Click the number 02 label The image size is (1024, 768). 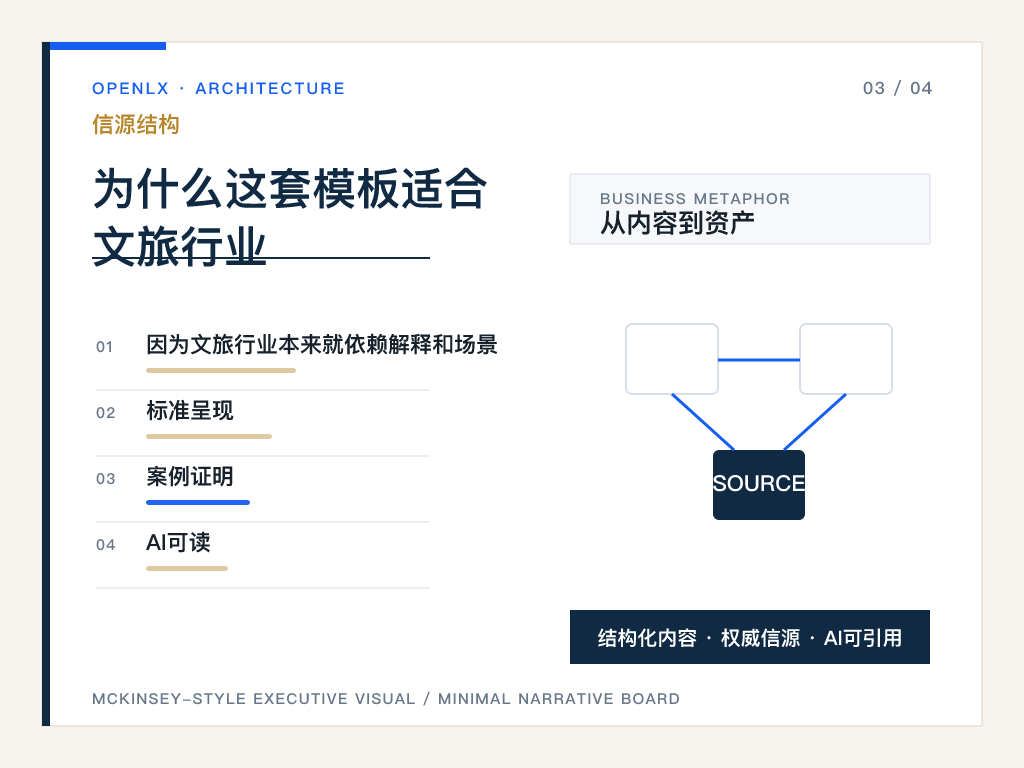(105, 413)
